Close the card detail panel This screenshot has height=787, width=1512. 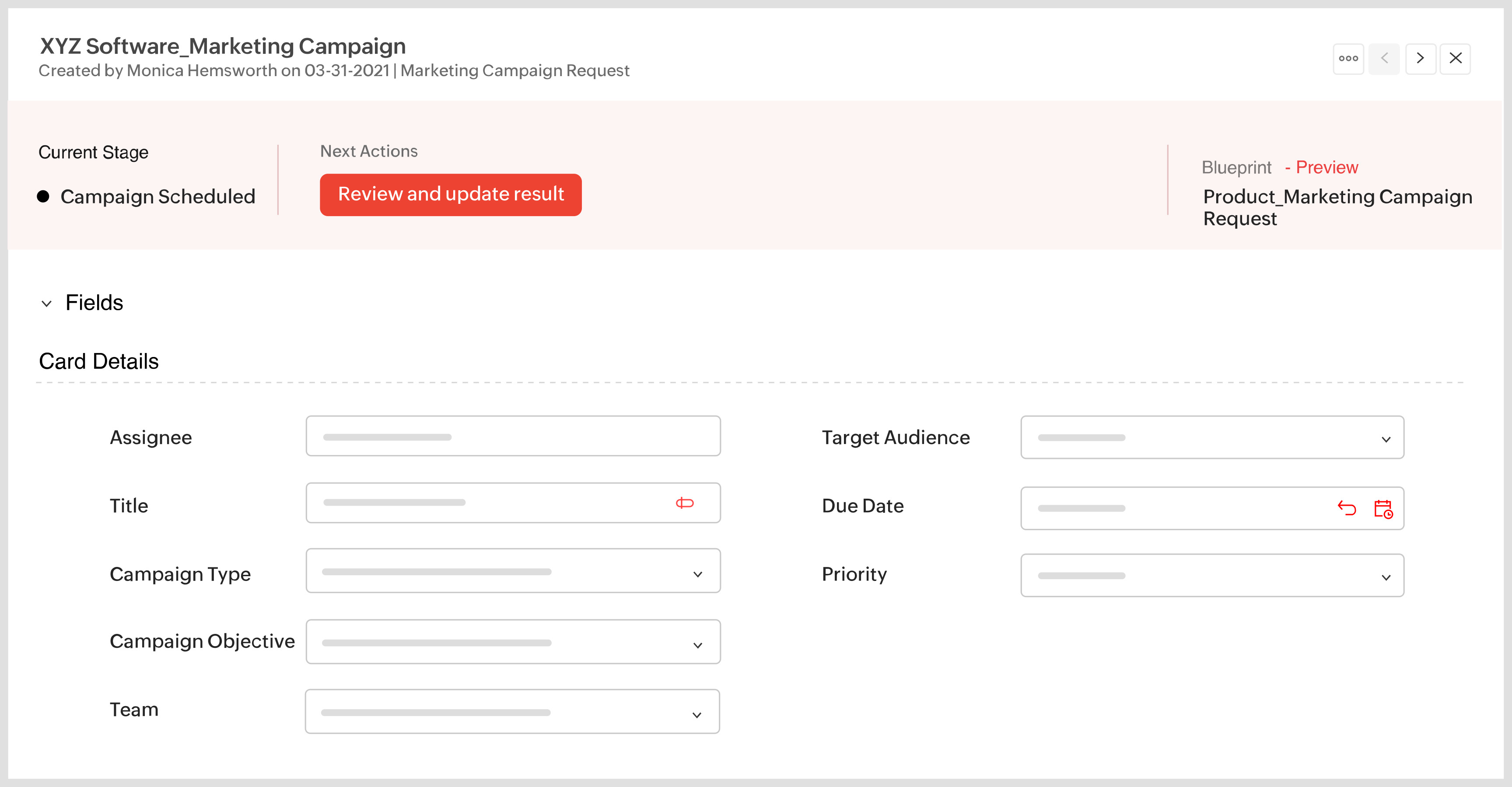[1456, 59]
